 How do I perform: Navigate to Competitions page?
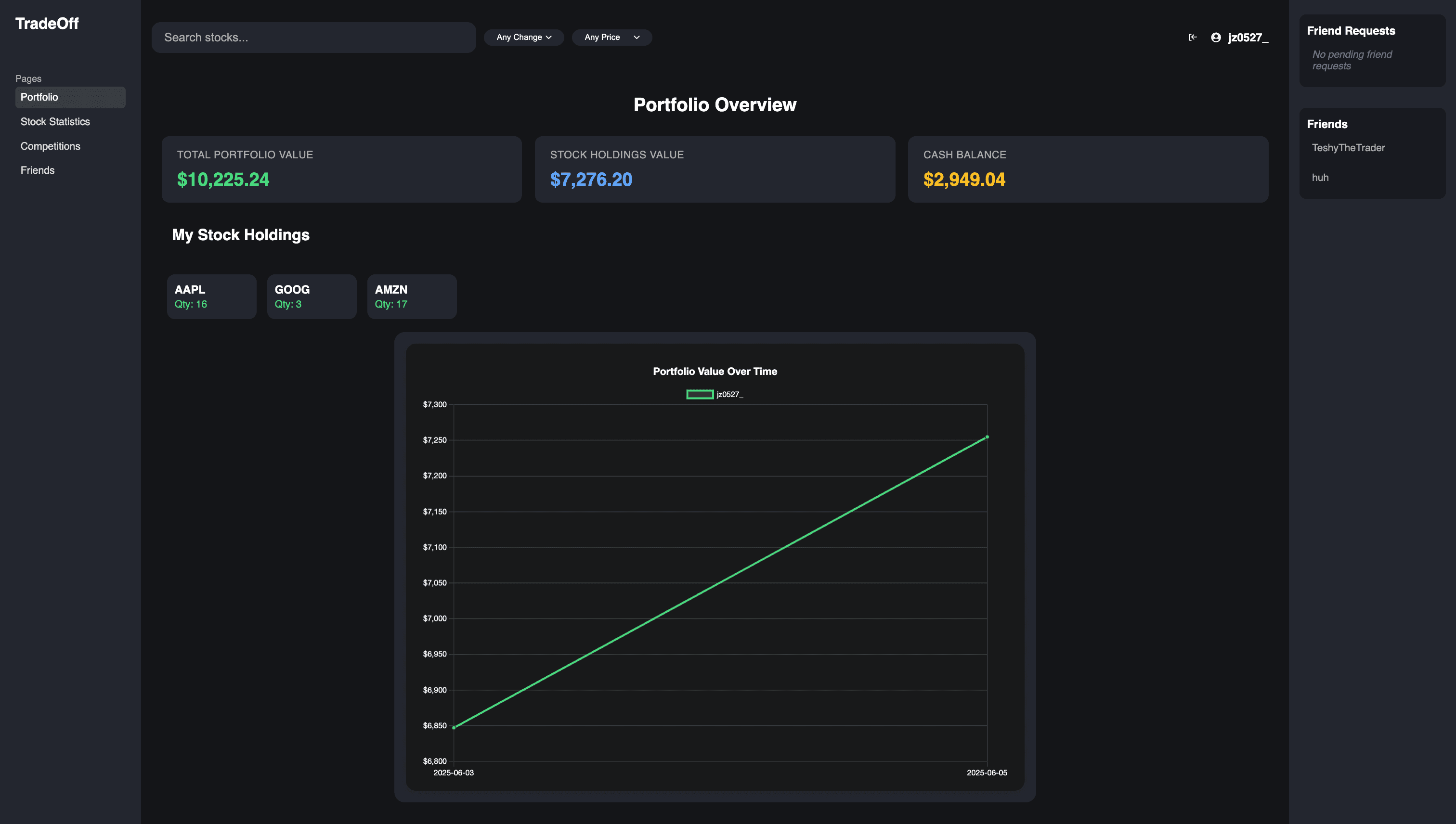51,146
